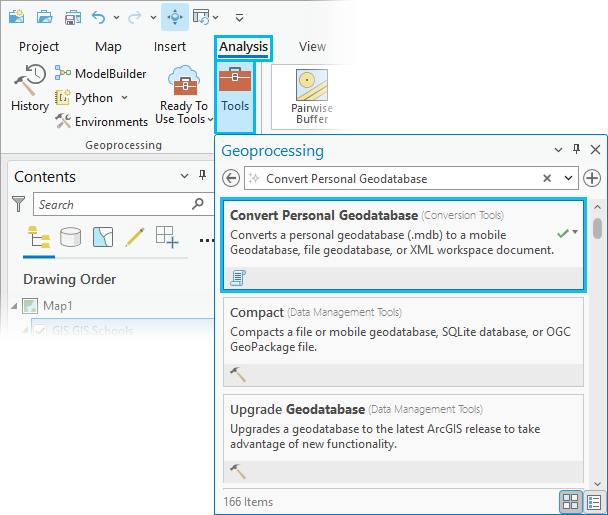This screenshot has width=608, height=515.
Task: Open the Compact tool result
Action: 403,342
